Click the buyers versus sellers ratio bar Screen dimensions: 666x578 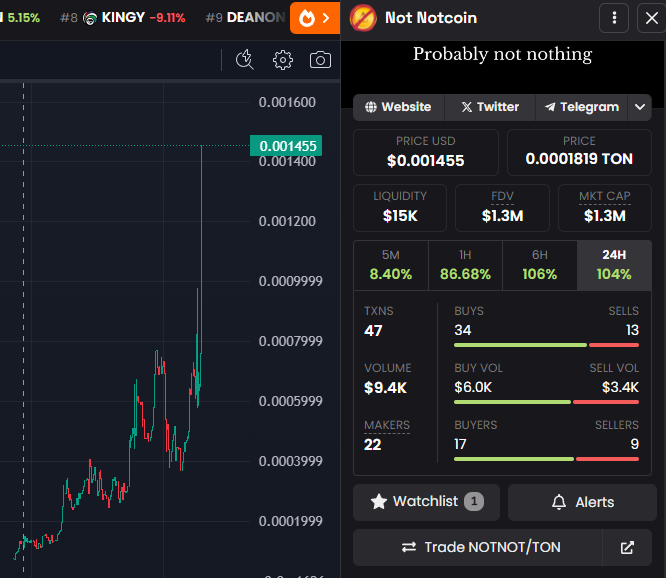click(546, 459)
